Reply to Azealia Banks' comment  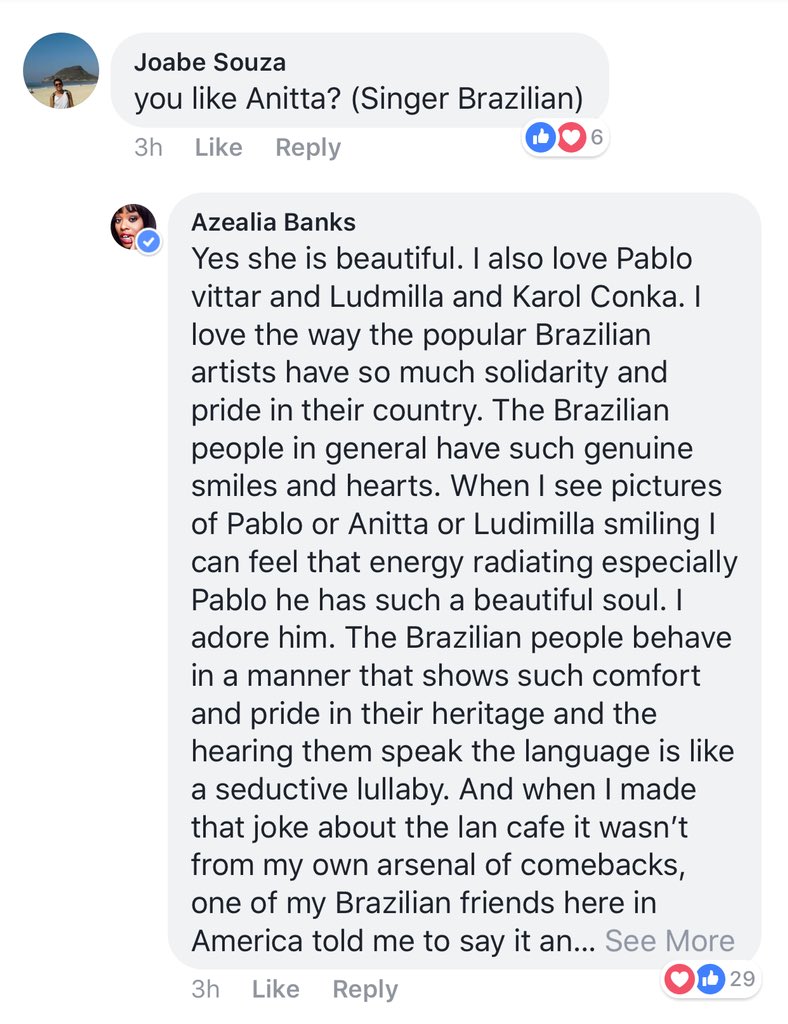(365, 989)
